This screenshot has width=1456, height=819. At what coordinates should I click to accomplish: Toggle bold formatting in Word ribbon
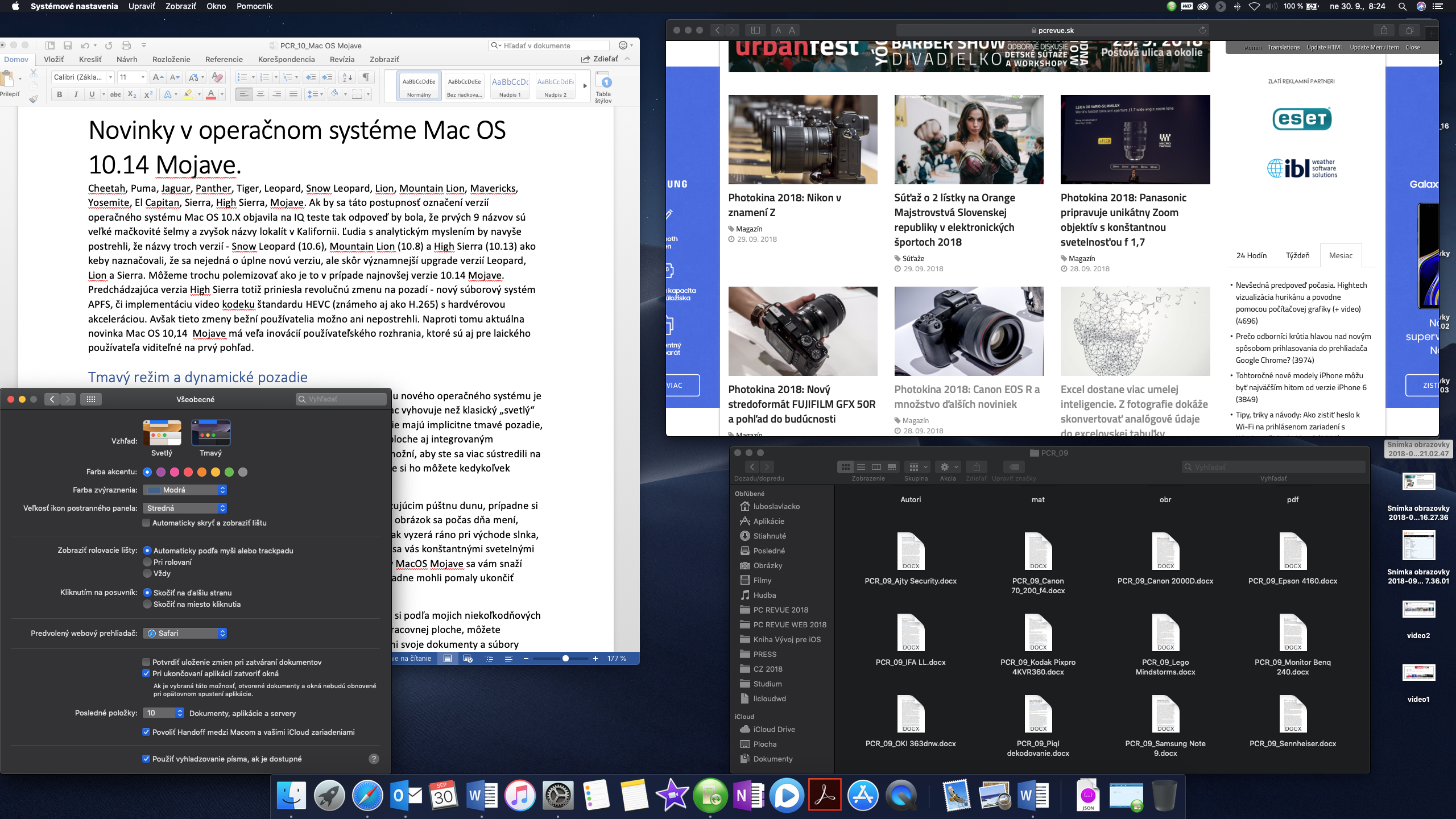[59, 94]
